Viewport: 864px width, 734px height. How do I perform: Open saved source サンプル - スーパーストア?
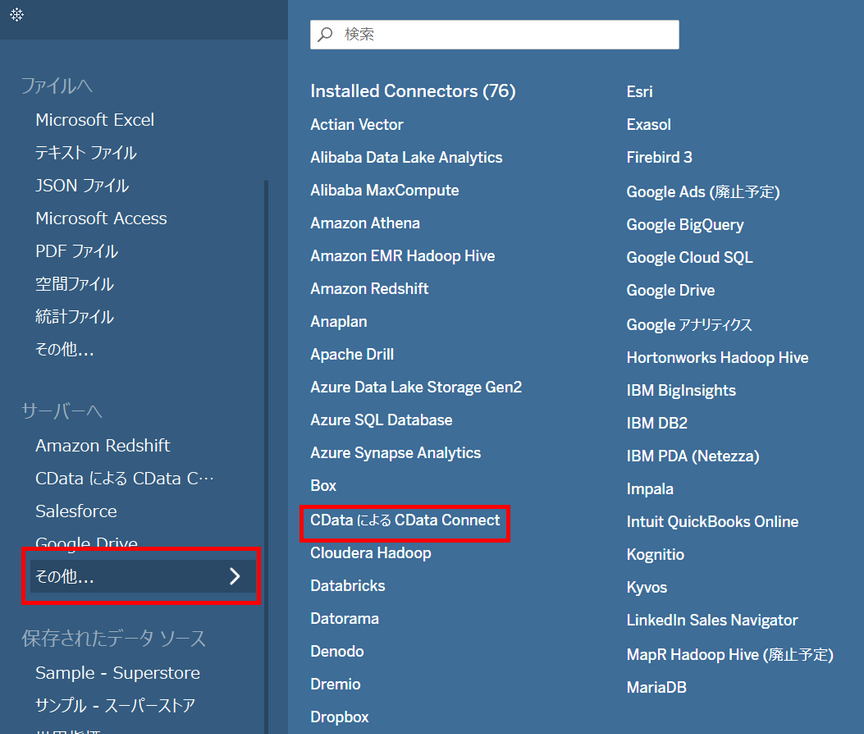(115, 705)
